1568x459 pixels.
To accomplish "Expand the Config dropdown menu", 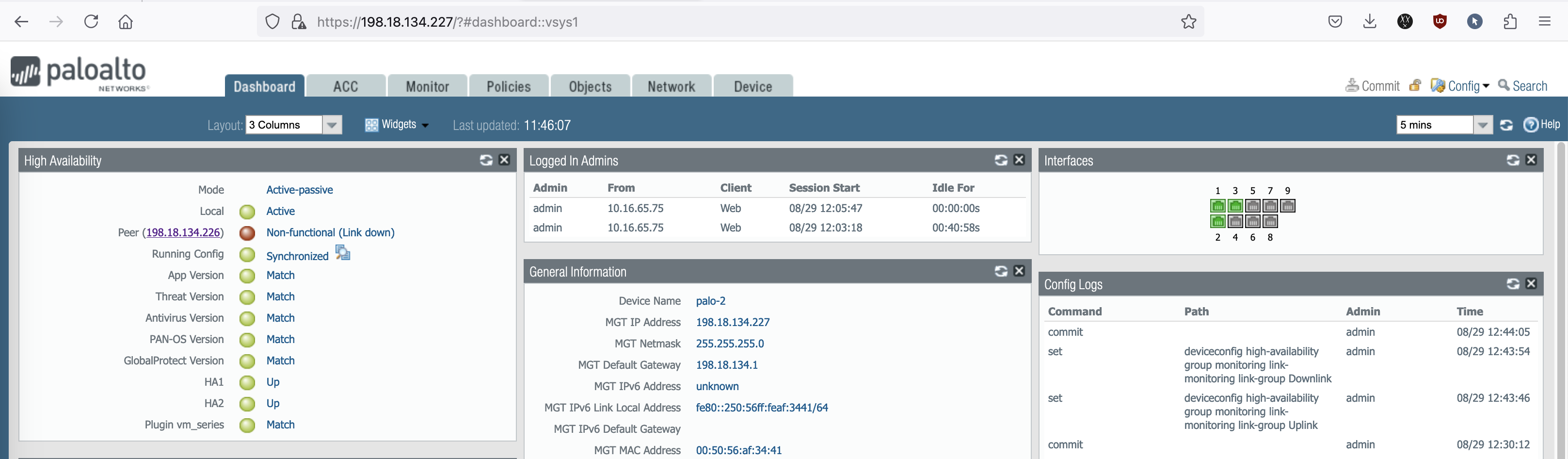I will (x=1461, y=86).
